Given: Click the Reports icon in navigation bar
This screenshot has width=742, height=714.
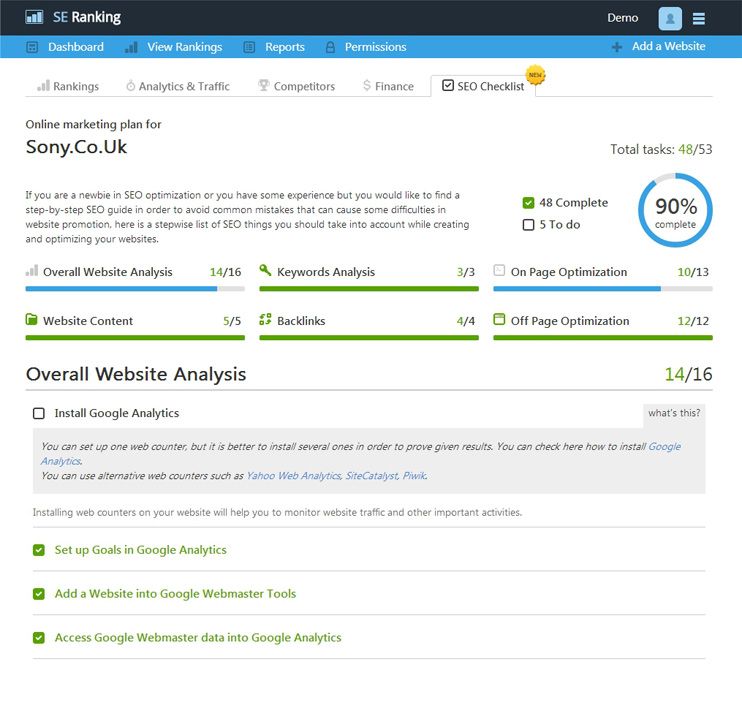Looking at the screenshot, I should [x=249, y=47].
